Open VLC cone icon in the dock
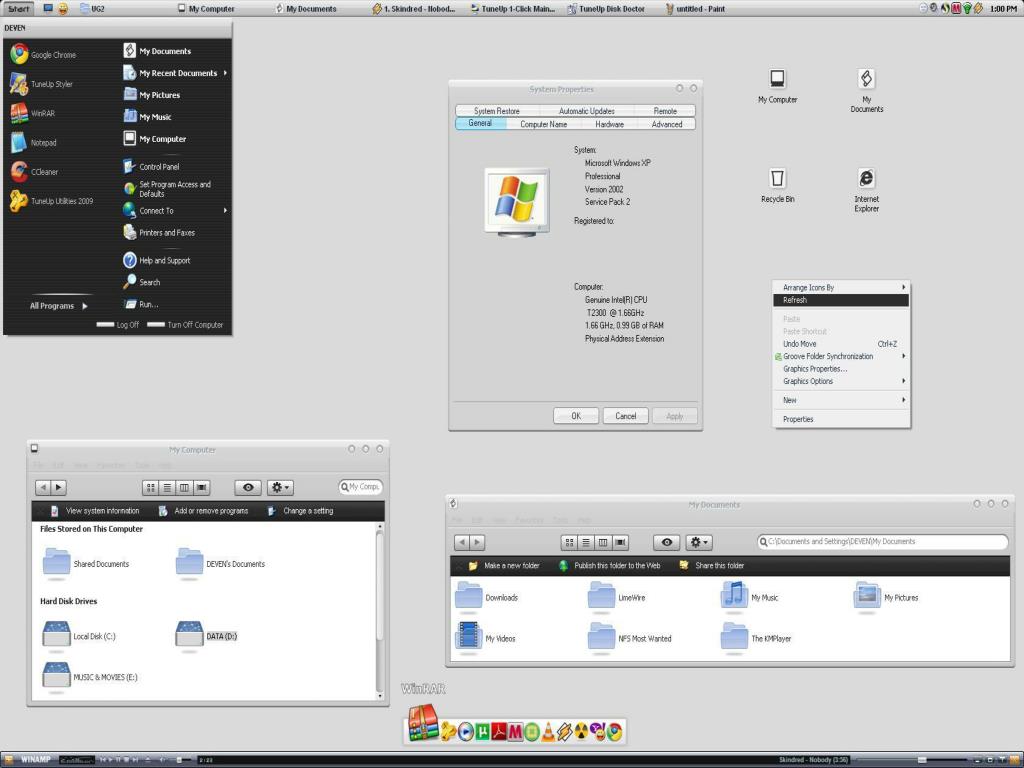The image size is (1024, 768). pos(548,732)
